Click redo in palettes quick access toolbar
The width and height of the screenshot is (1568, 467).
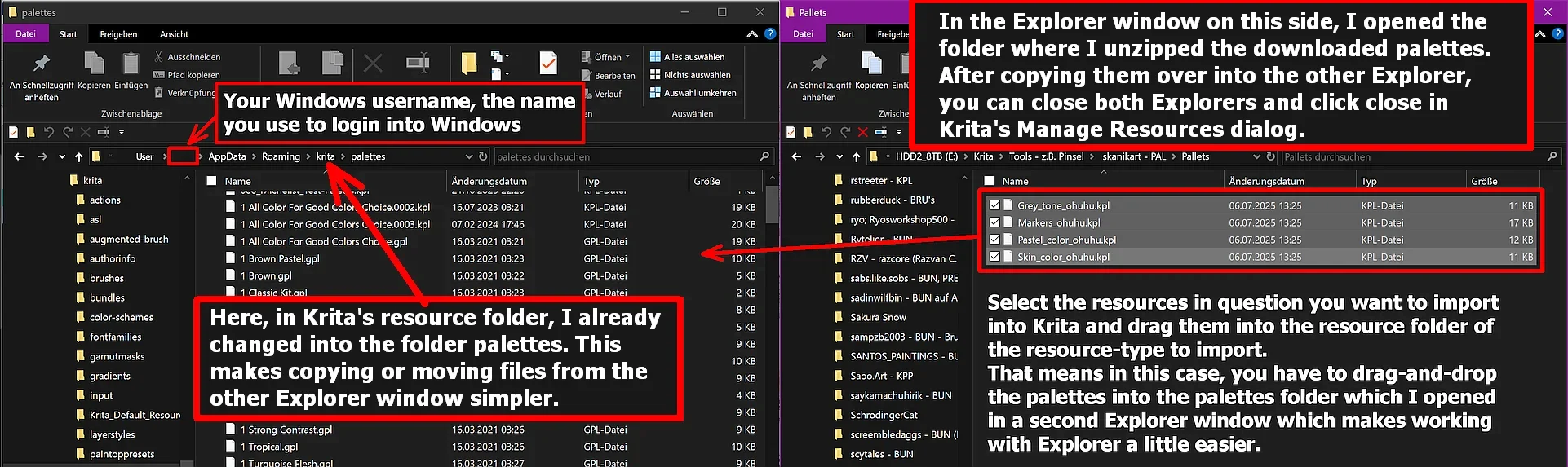tap(68, 132)
